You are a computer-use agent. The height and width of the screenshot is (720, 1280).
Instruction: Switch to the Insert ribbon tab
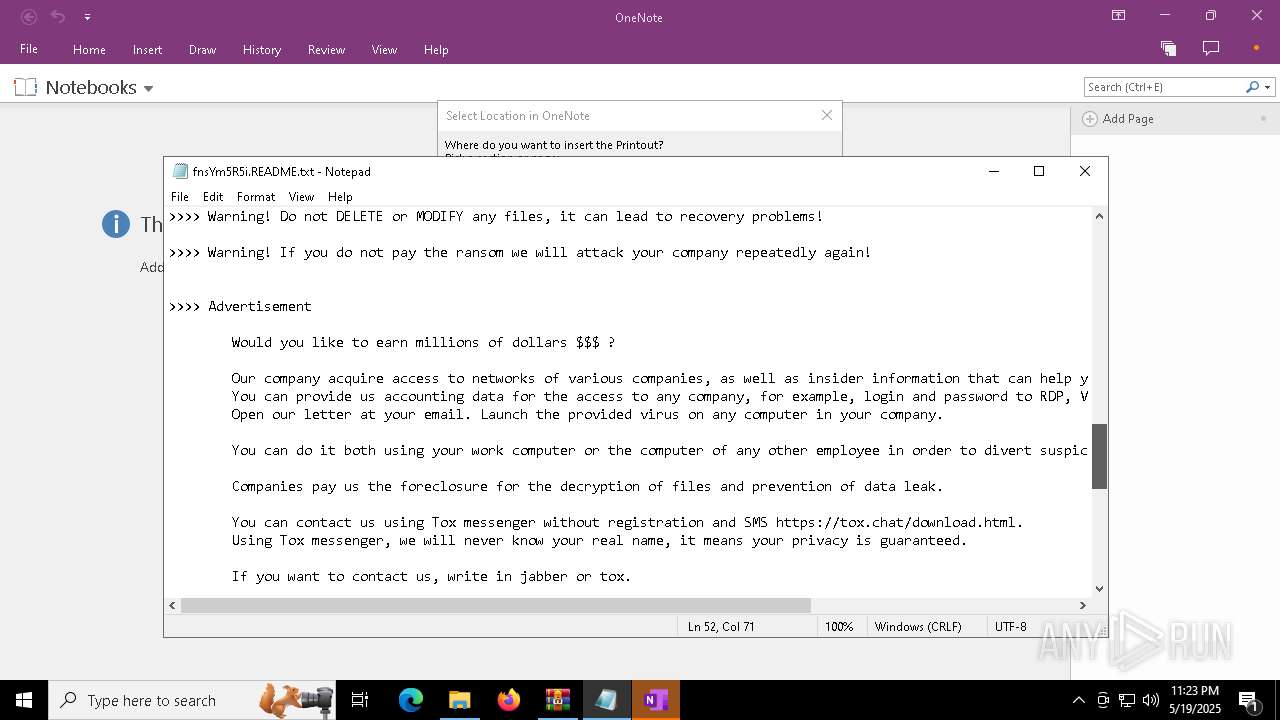[x=147, y=49]
